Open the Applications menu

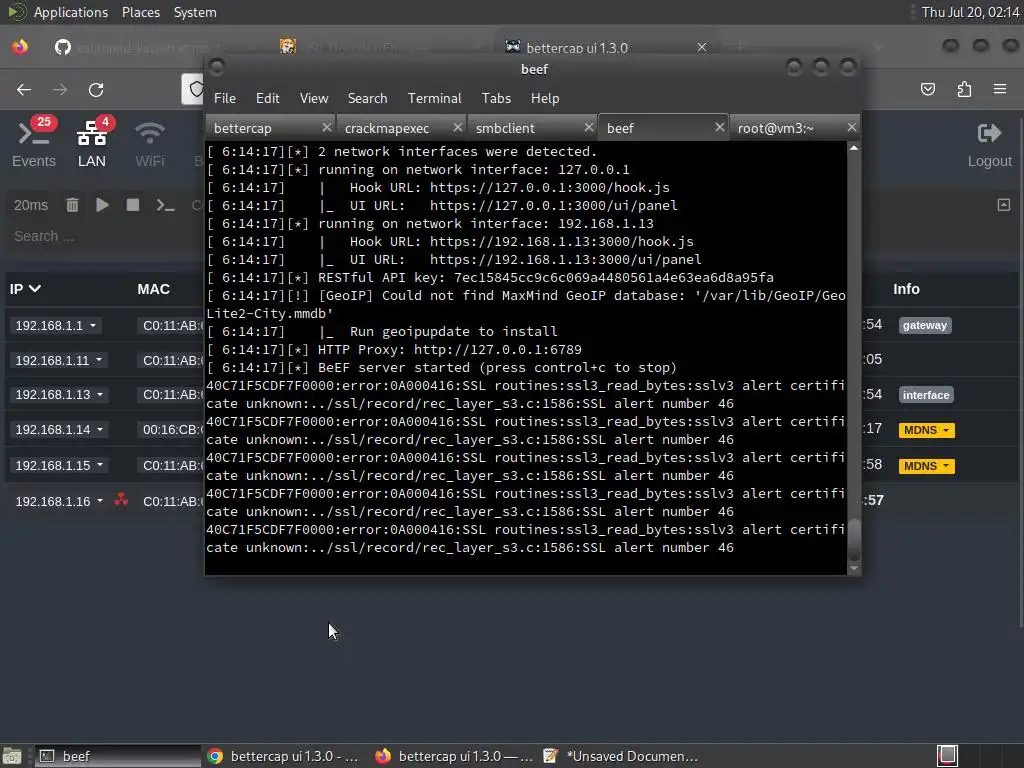71,12
